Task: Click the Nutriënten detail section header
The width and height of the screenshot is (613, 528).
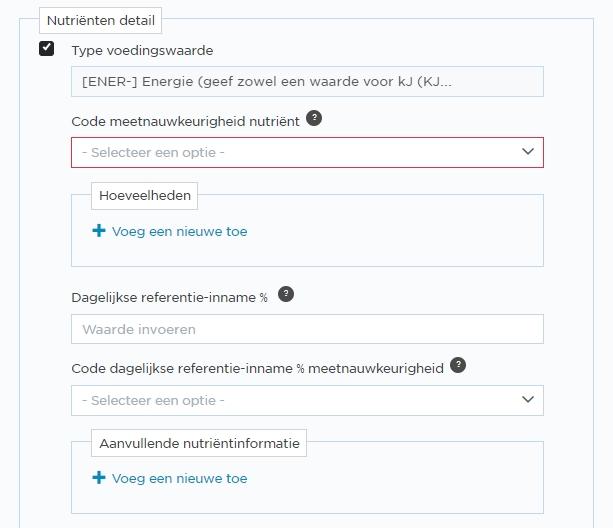Action: point(100,20)
